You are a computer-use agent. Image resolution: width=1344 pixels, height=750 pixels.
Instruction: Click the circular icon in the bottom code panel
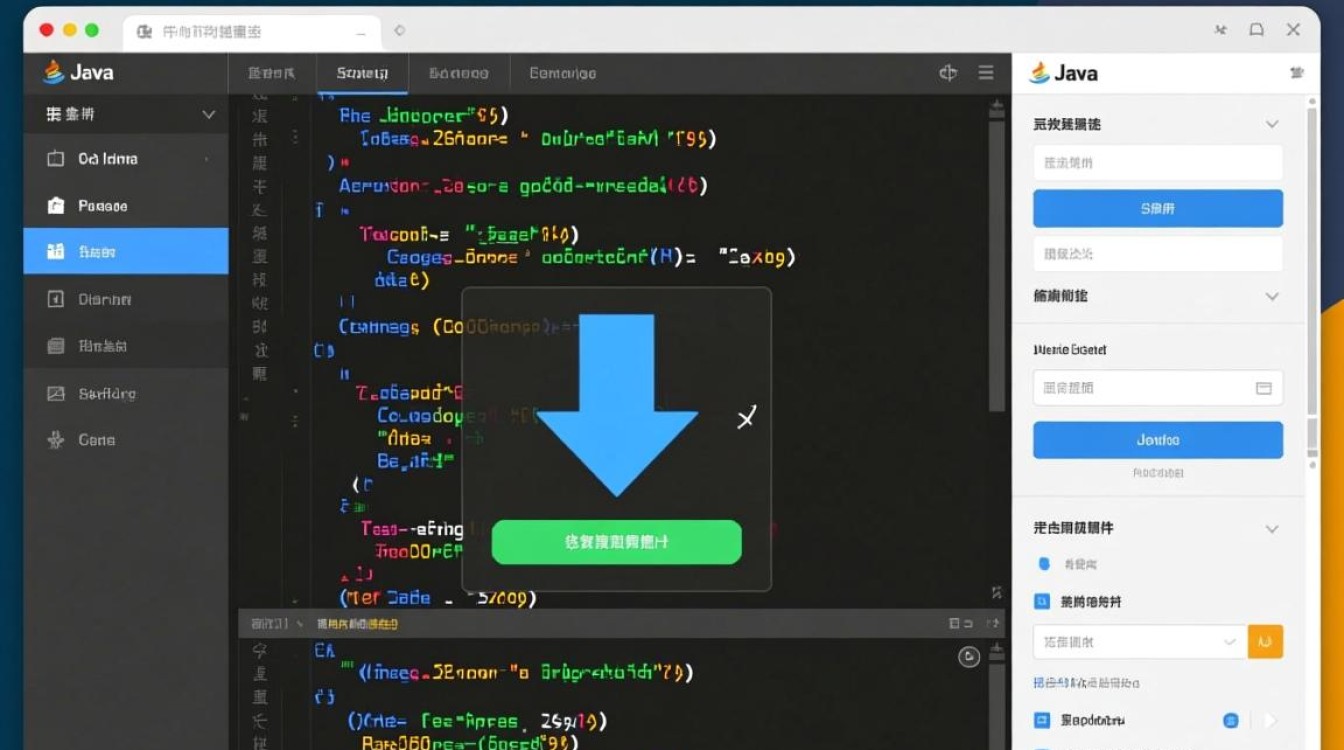[967, 657]
